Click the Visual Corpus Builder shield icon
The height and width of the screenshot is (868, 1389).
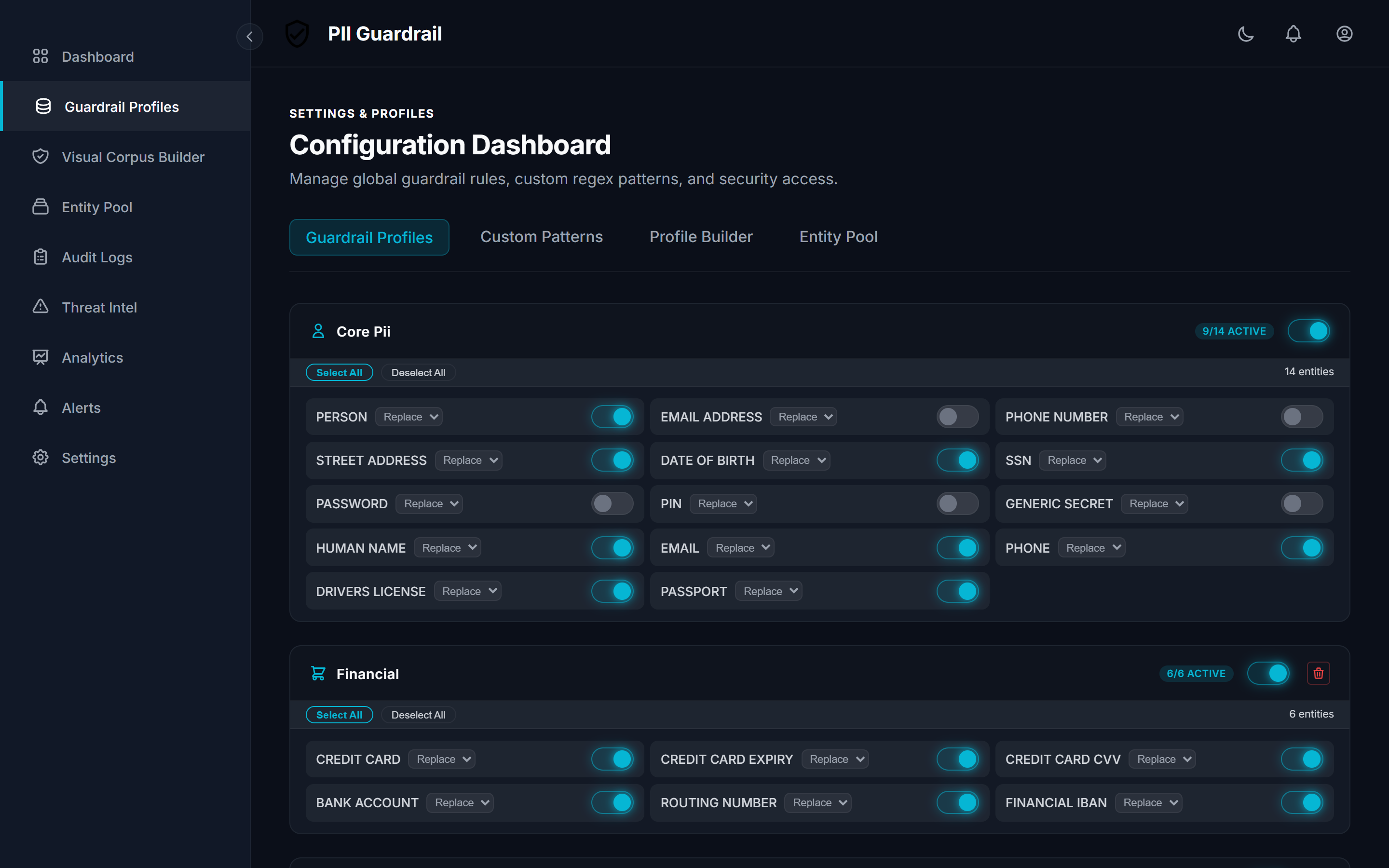click(x=40, y=156)
